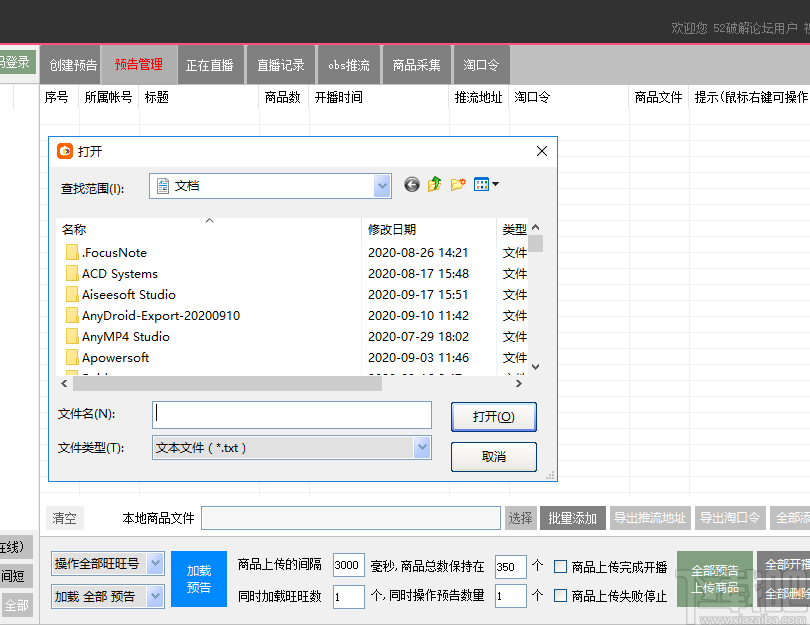Click the horizontal scrollbar left arrow
Image resolution: width=810 pixels, height=625 pixels.
(64, 383)
